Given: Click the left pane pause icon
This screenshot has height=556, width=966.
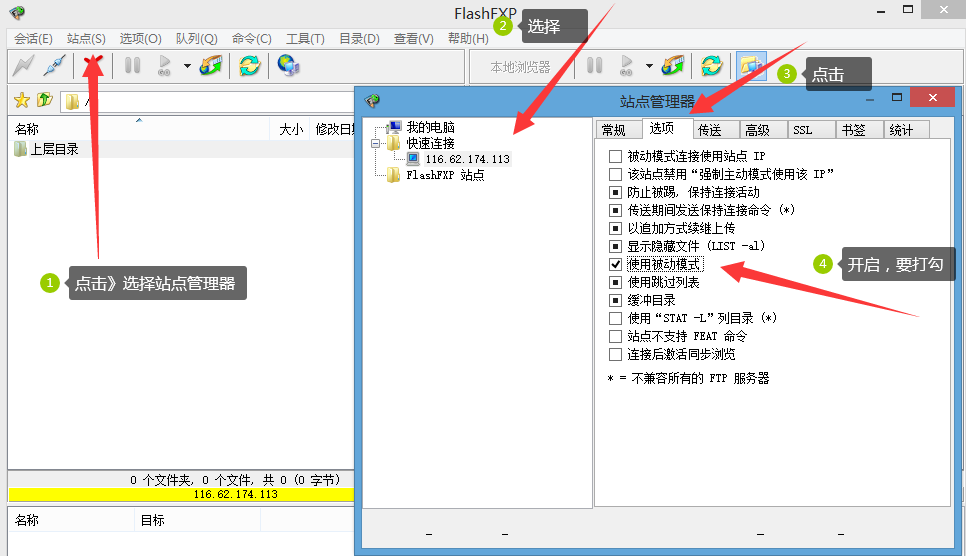Looking at the screenshot, I should 132,65.
